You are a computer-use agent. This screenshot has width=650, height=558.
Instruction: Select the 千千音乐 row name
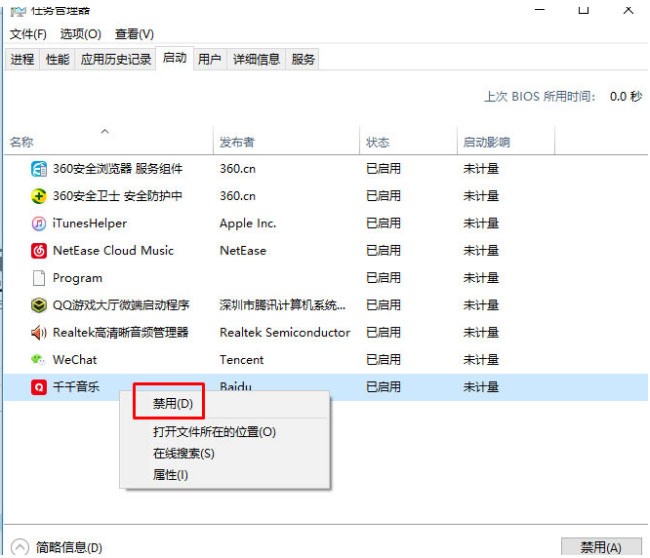pyautogui.click(x=76, y=387)
